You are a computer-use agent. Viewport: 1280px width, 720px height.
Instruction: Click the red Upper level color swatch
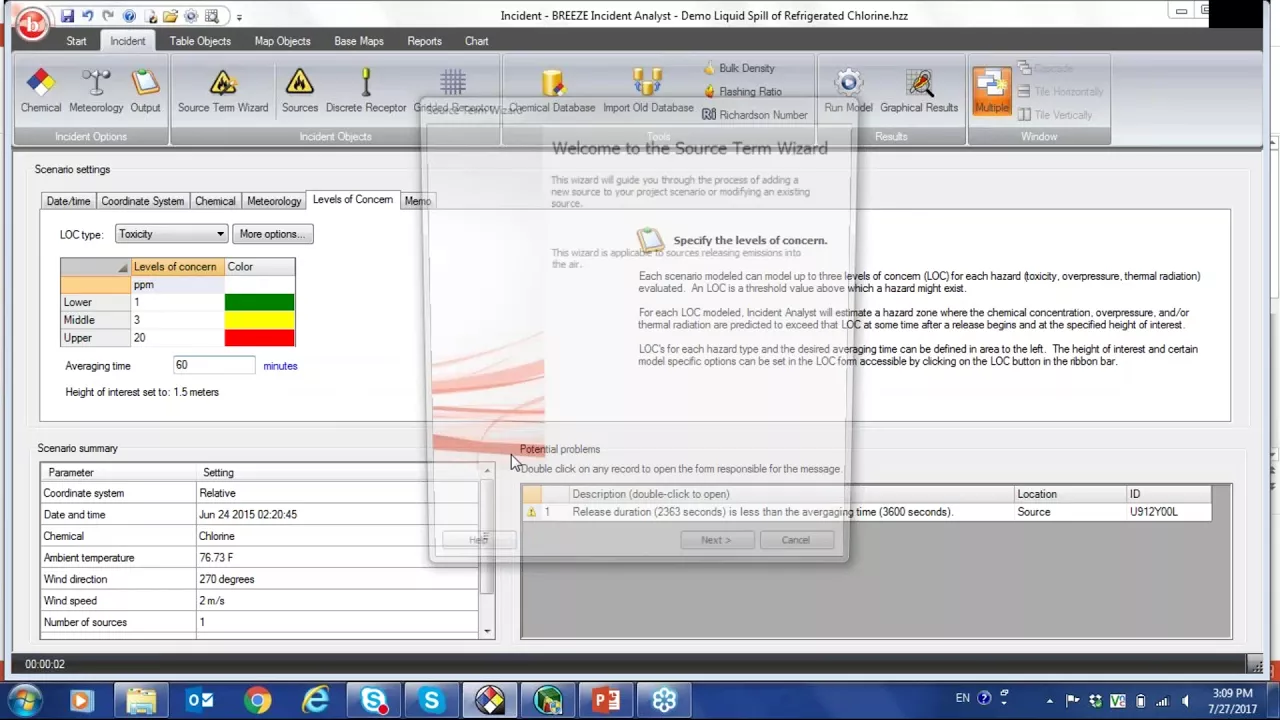[x=259, y=338]
